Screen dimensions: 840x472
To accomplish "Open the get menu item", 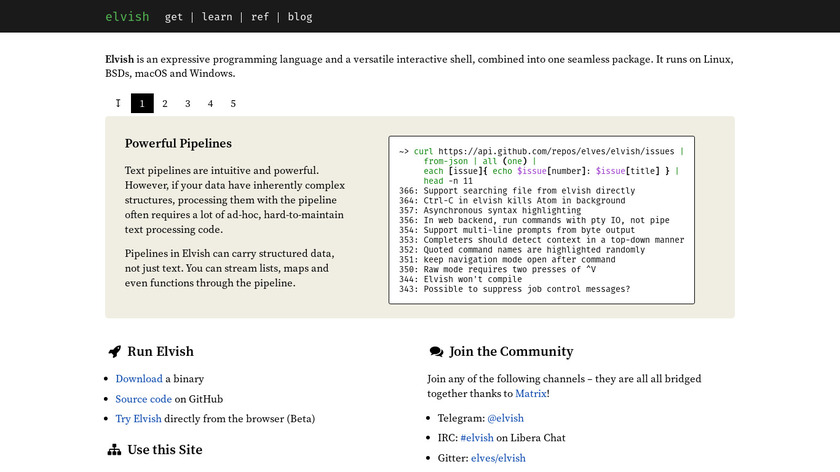I will pos(174,17).
